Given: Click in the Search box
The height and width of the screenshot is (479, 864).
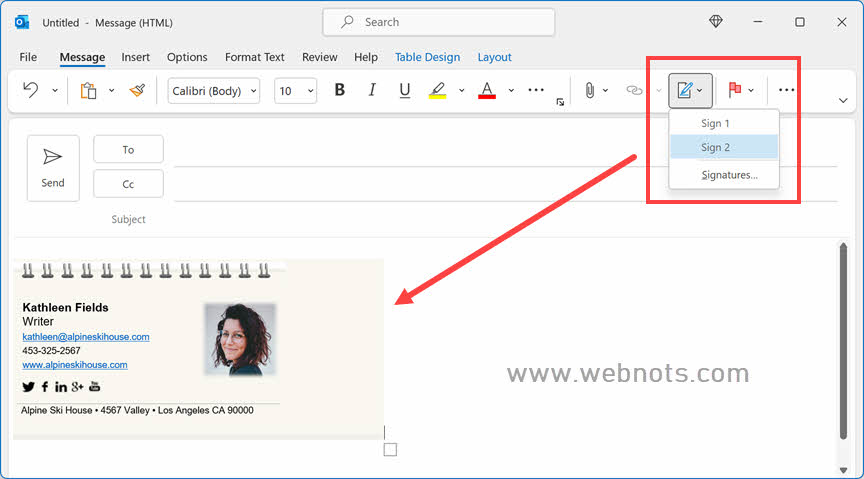Looking at the screenshot, I should [x=439, y=23].
